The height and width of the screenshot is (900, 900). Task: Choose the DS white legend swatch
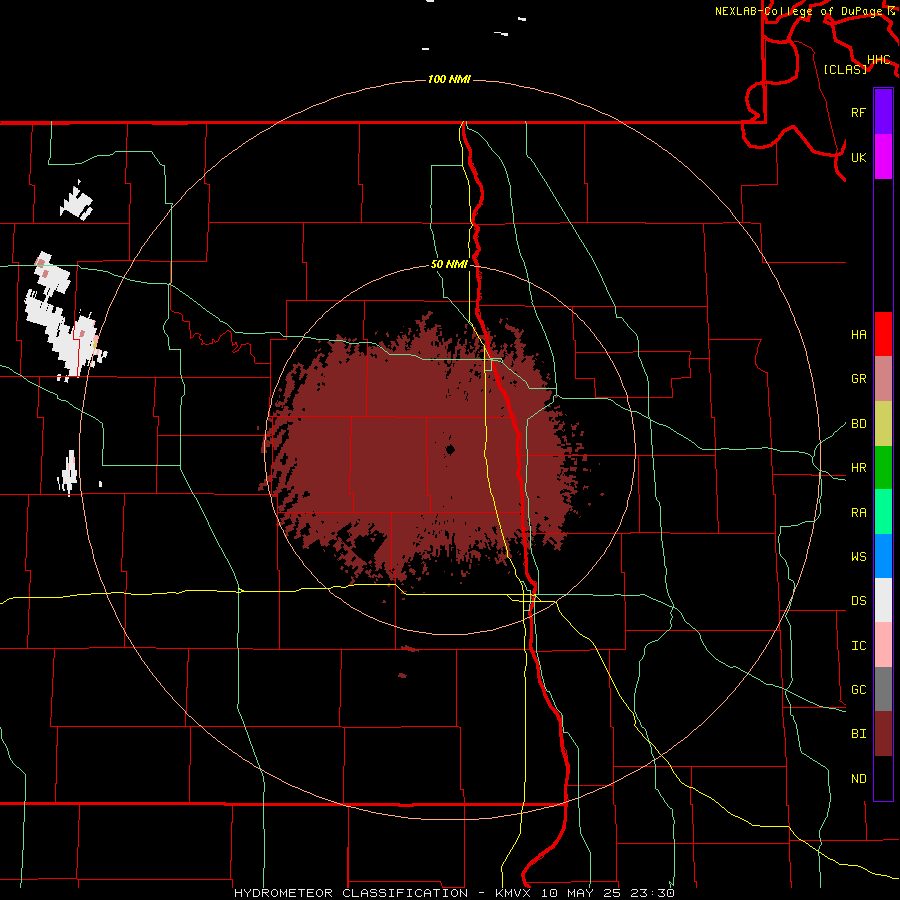(x=883, y=600)
